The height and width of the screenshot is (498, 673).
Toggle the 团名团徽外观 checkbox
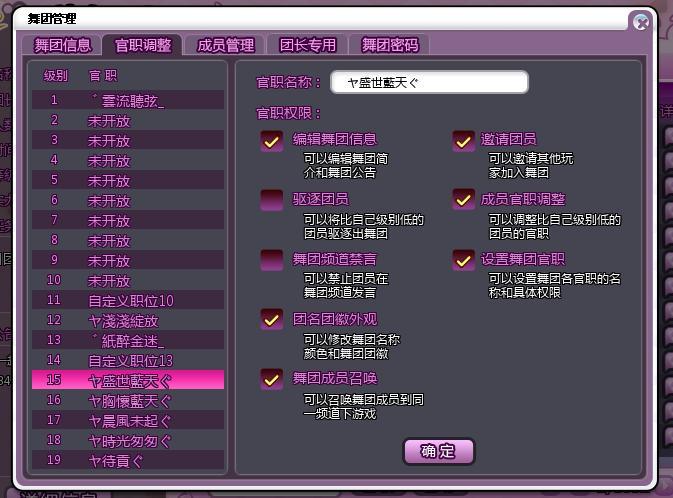271,319
